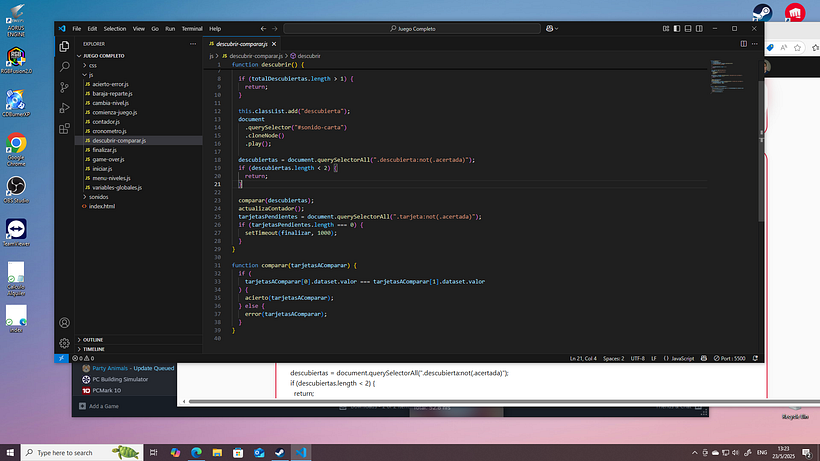Open the Run menu
Viewport: 820px width, 461px height.
click(170, 29)
